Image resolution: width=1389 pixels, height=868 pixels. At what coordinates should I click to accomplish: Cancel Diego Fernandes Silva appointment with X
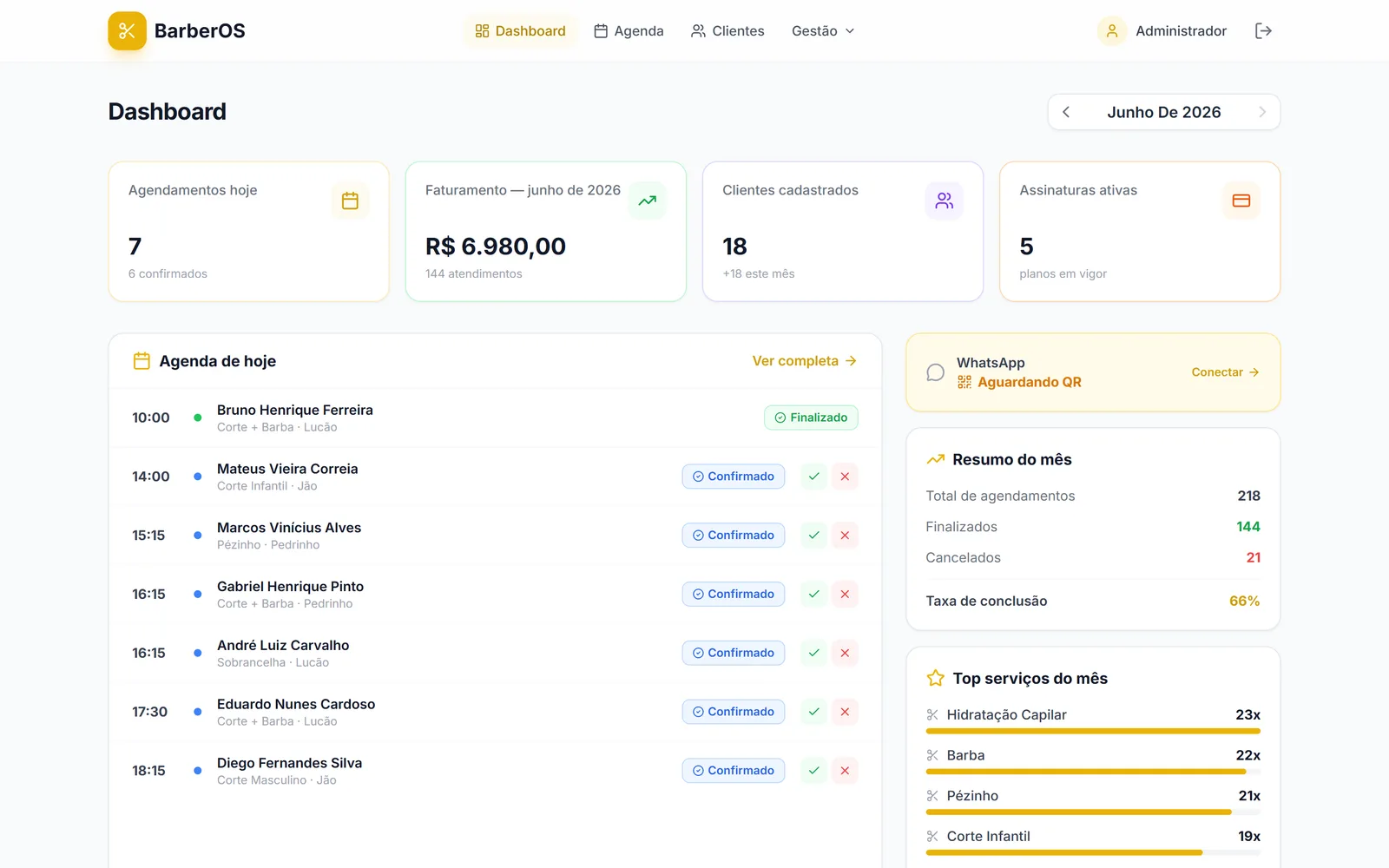pos(845,771)
